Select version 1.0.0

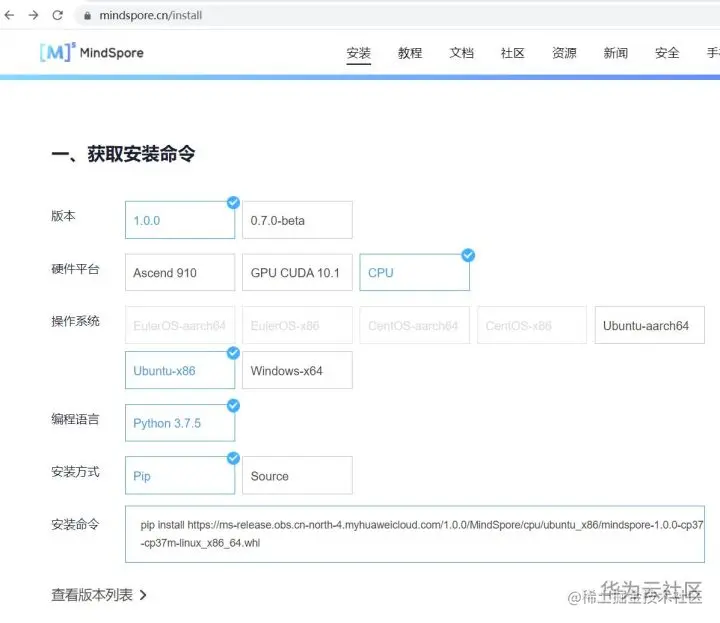[180, 220]
